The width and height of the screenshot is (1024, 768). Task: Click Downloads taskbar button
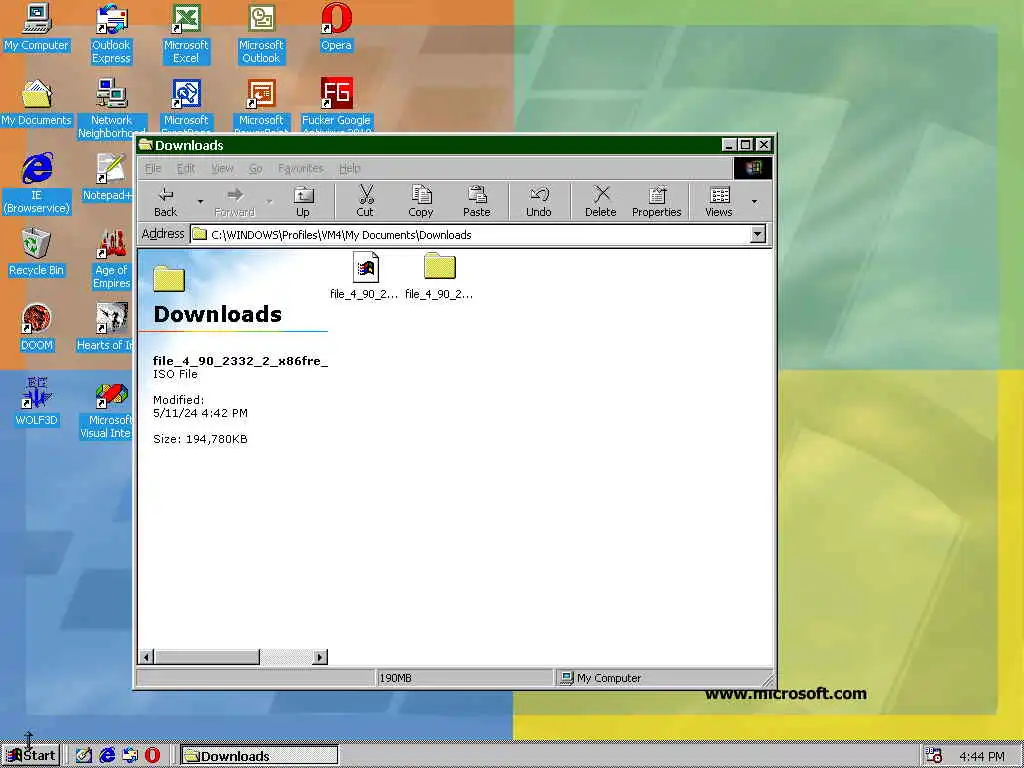click(x=259, y=756)
